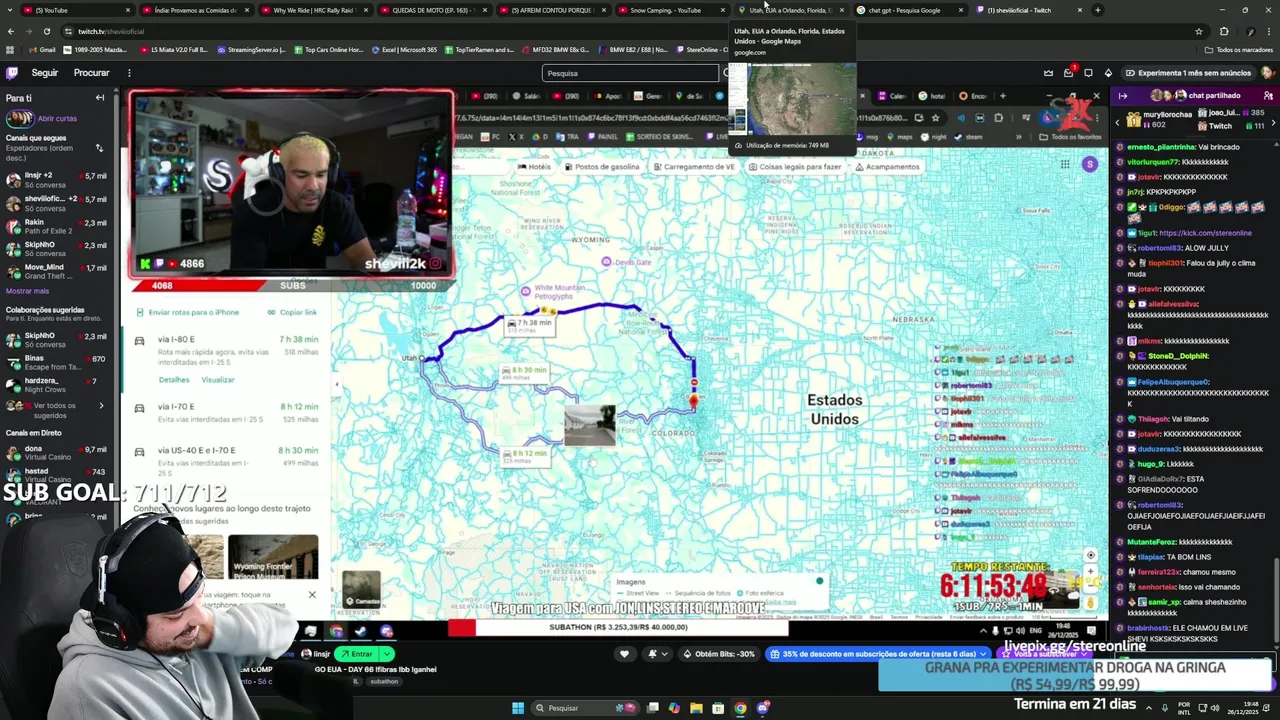Close the suggested places card with X
Screen dimensions: 1280x720
tap(312, 595)
